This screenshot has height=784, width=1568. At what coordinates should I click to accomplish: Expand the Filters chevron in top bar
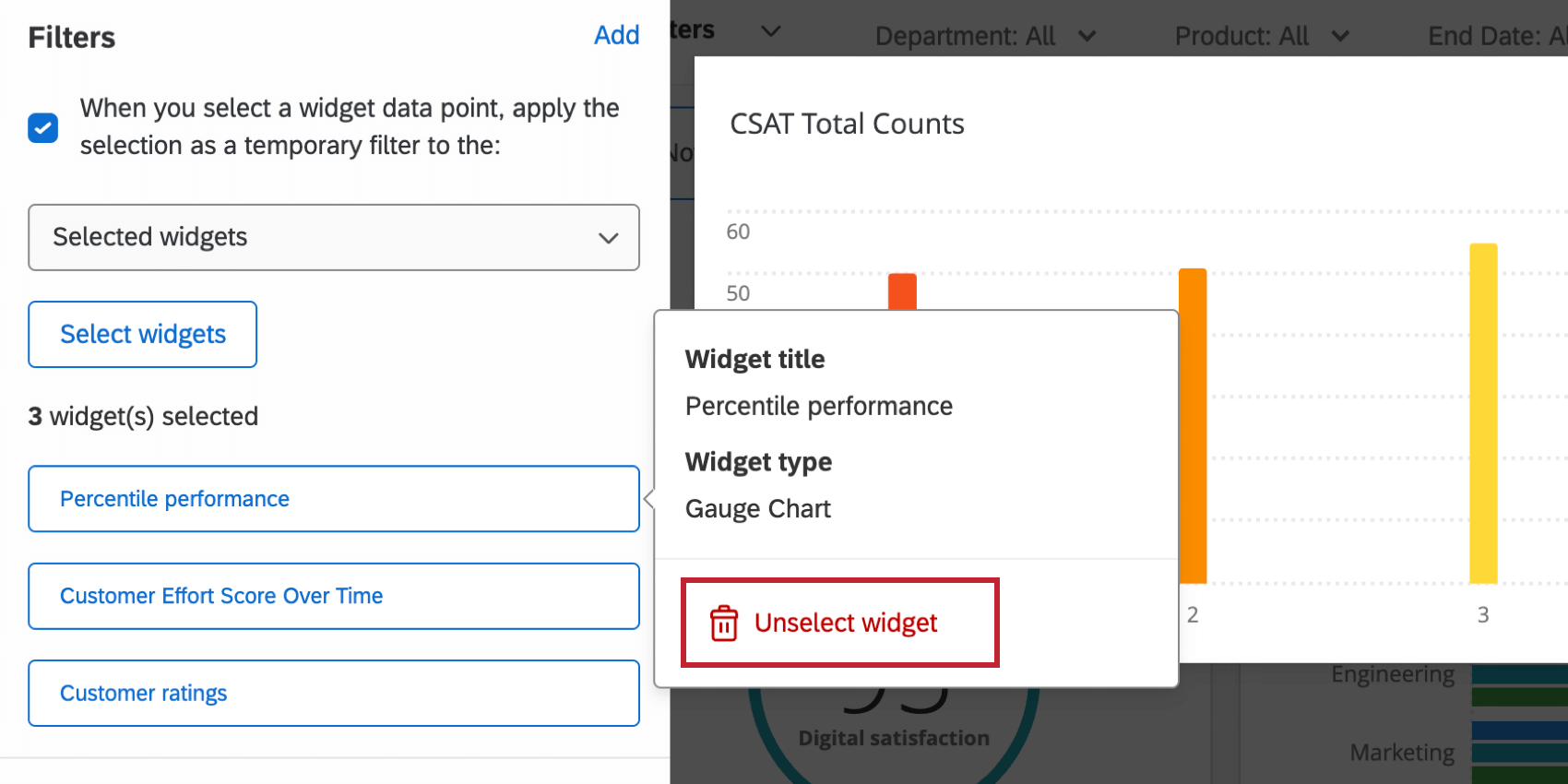tap(771, 30)
